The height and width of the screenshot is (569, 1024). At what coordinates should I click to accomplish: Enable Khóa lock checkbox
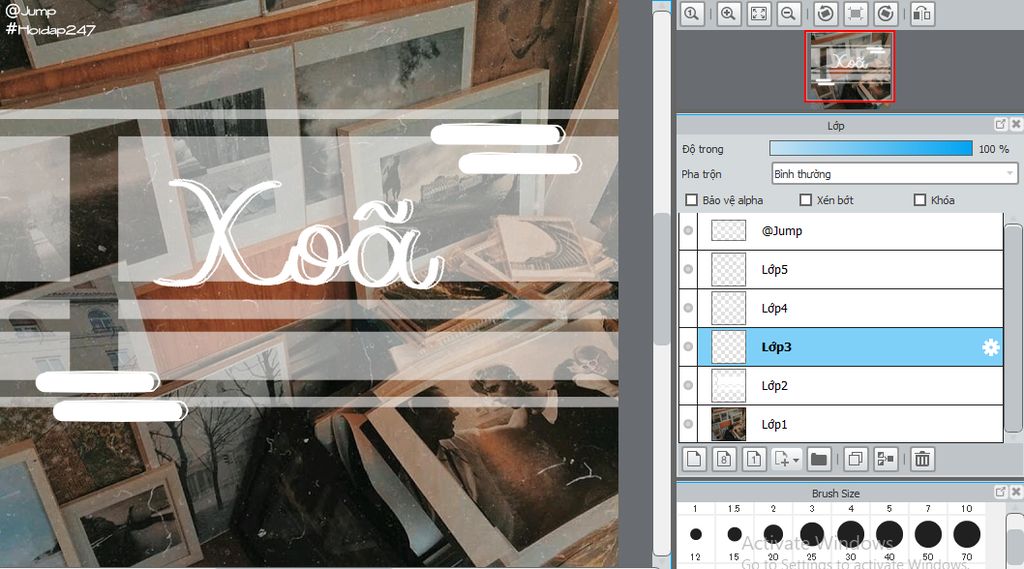[x=920, y=200]
